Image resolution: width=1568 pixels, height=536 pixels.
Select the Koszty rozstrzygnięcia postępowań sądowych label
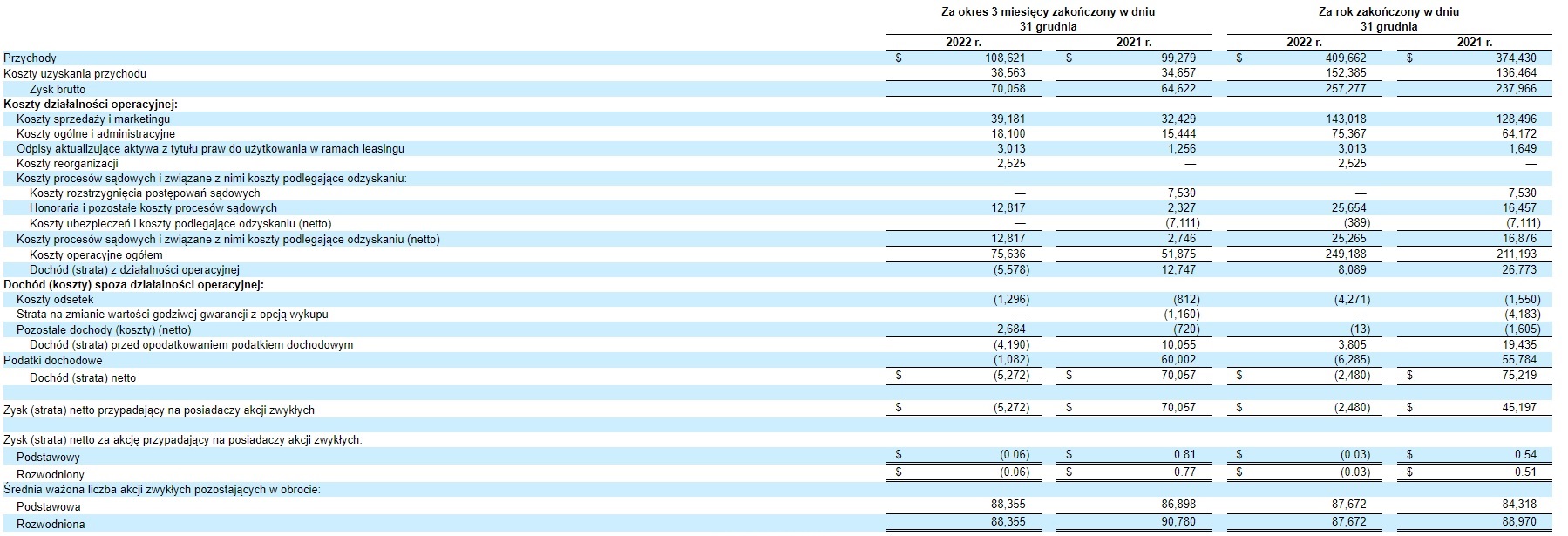coord(145,193)
